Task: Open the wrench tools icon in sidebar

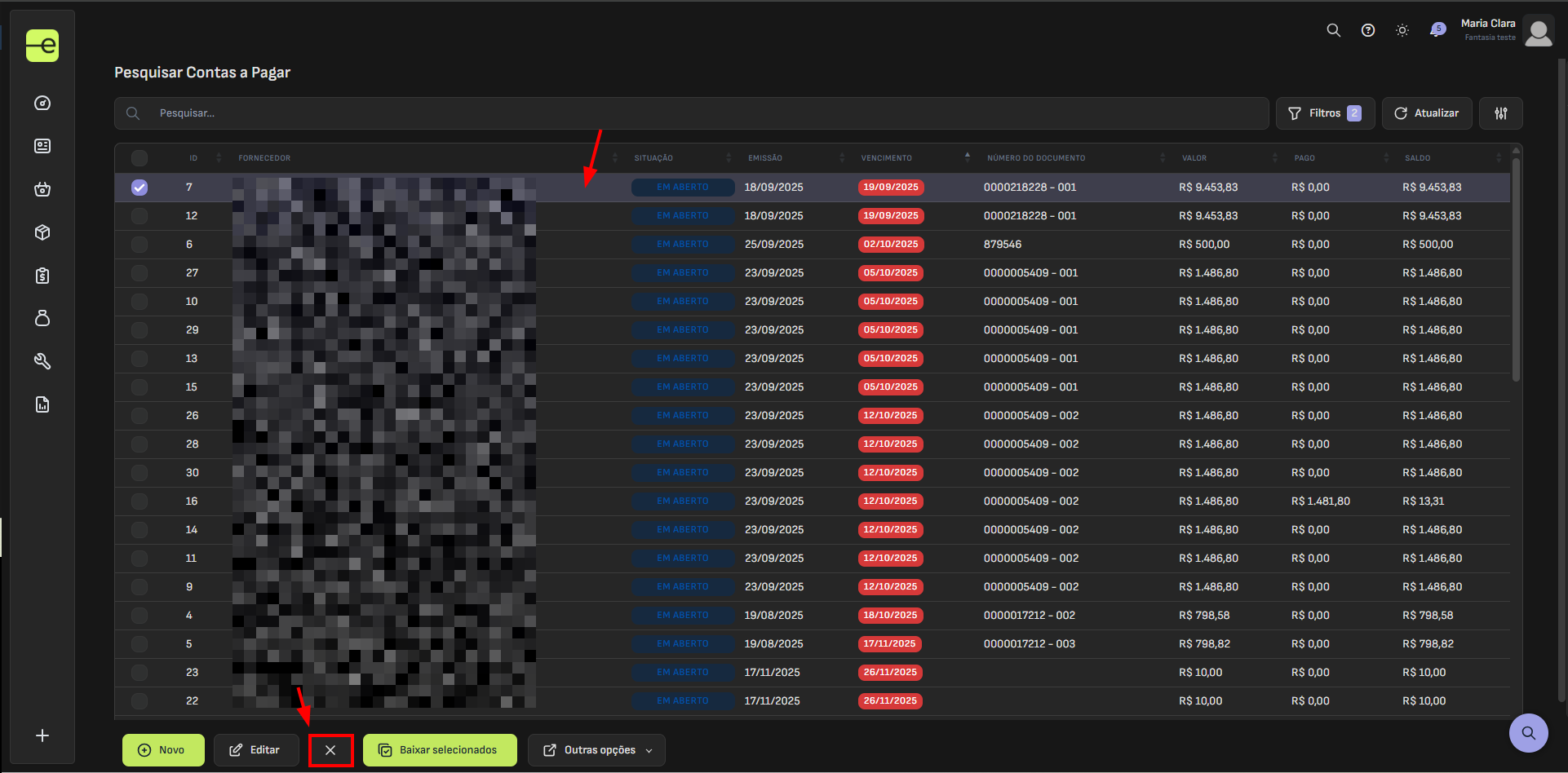Action: tap(42, 361)
